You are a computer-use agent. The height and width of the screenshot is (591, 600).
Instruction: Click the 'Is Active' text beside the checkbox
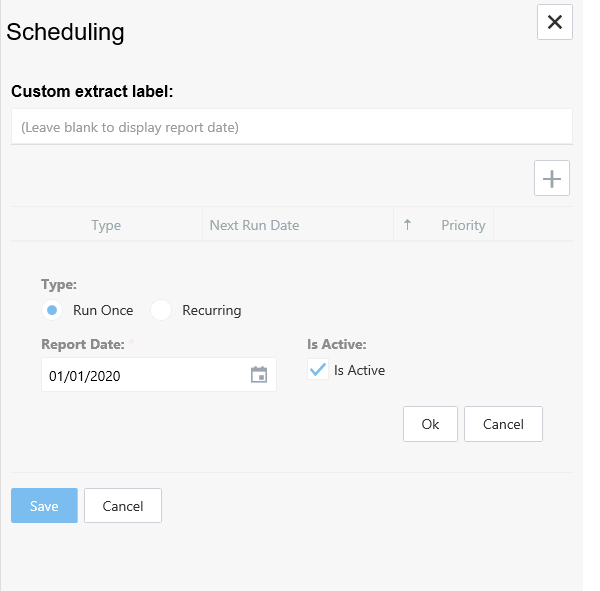point(359,370)
